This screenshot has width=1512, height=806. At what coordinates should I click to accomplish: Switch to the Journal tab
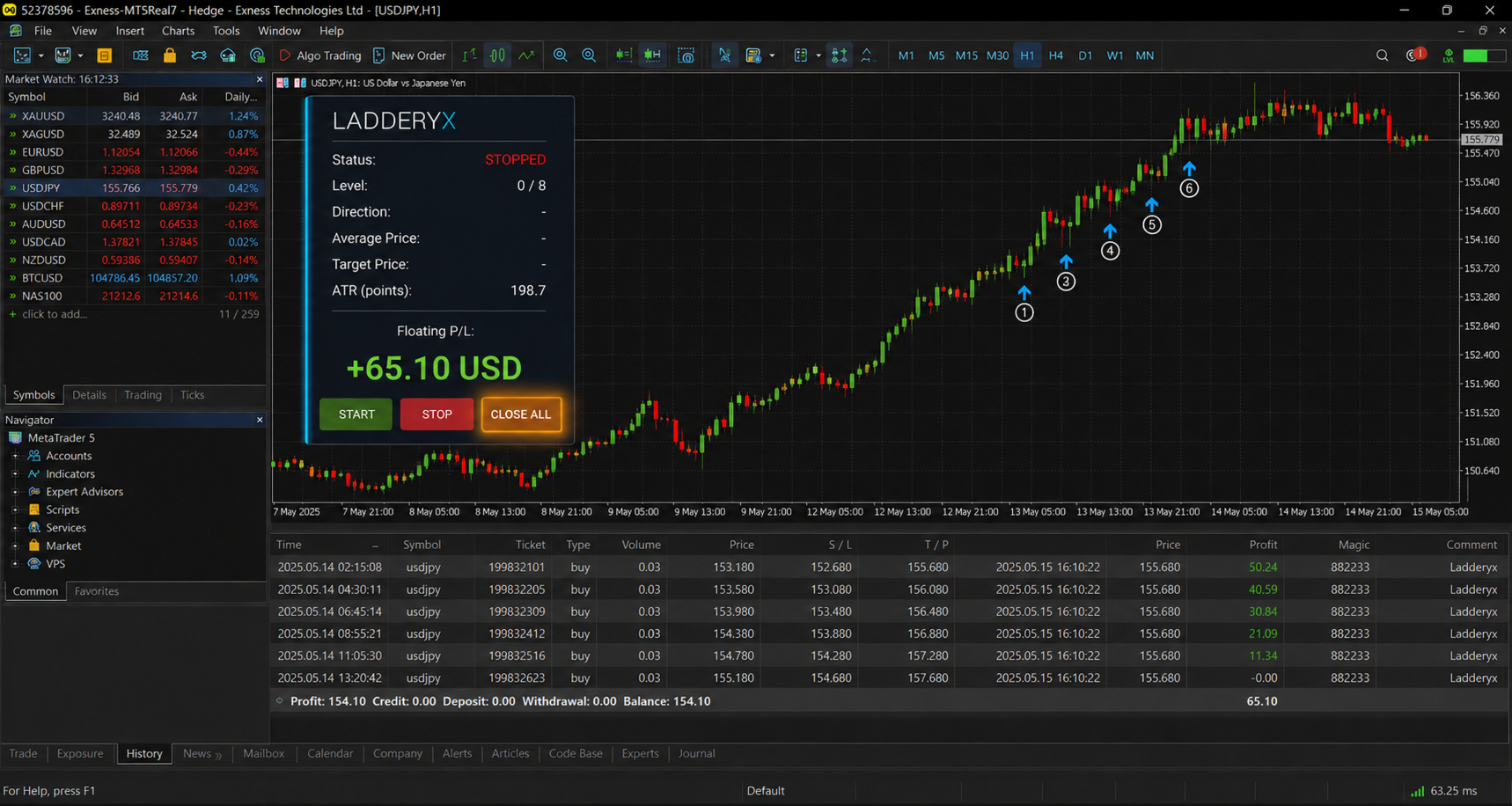pyautogui.click(x=696, y=753)
